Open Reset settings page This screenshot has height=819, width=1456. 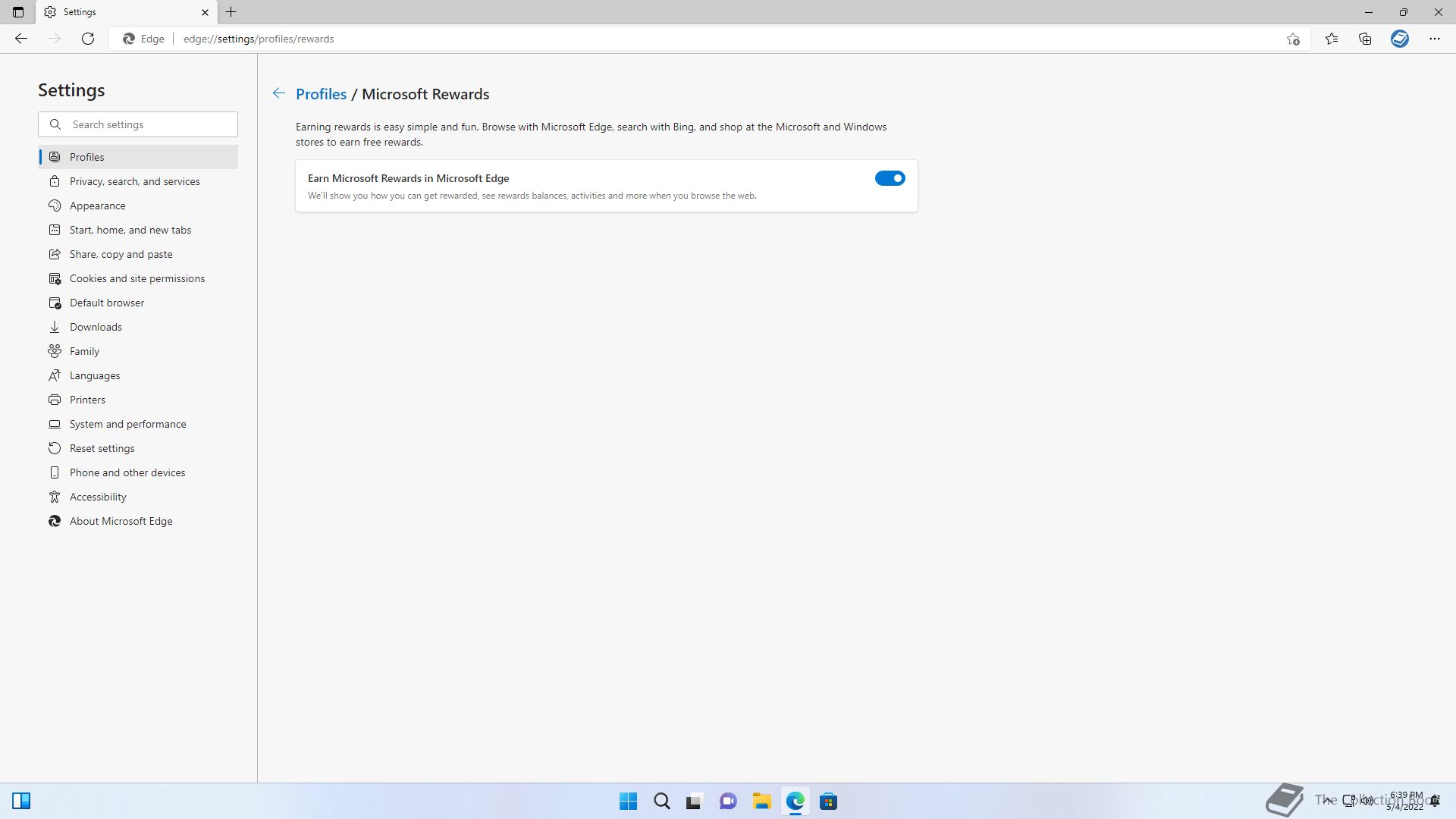(138, 448)
